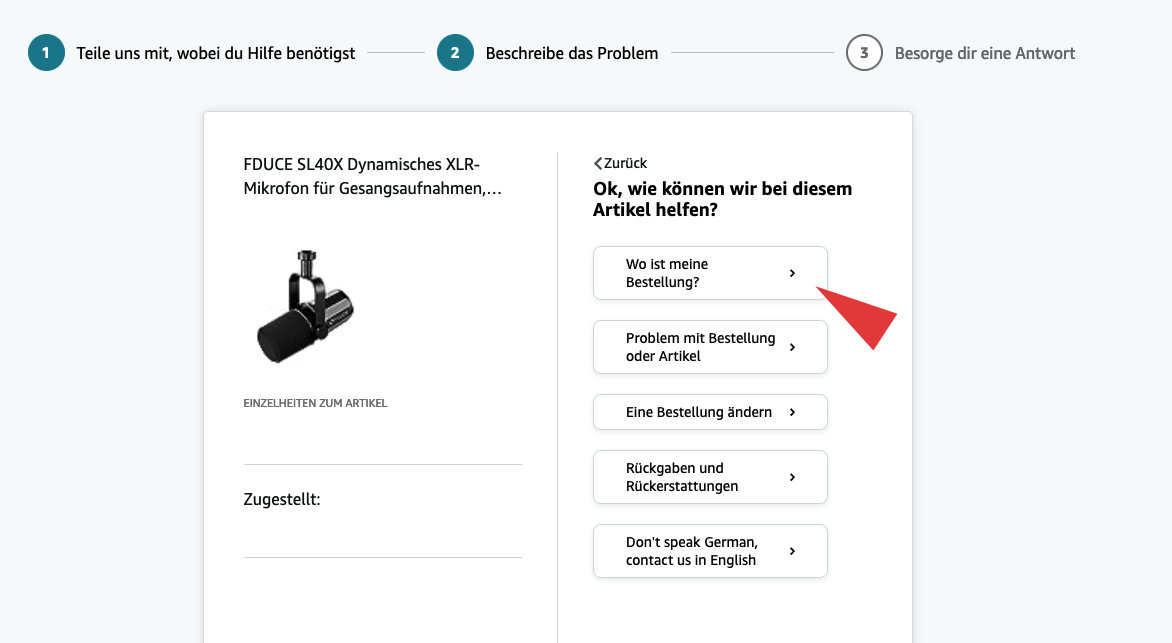Click the Zurück back arrow icon
The width and height of the screenshot is (1172, 643).
point(598,163)
